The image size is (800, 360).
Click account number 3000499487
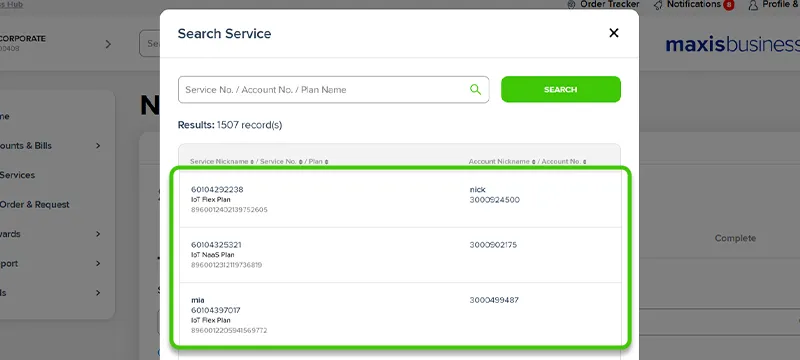pyautogui.click(x=494, y=300)
